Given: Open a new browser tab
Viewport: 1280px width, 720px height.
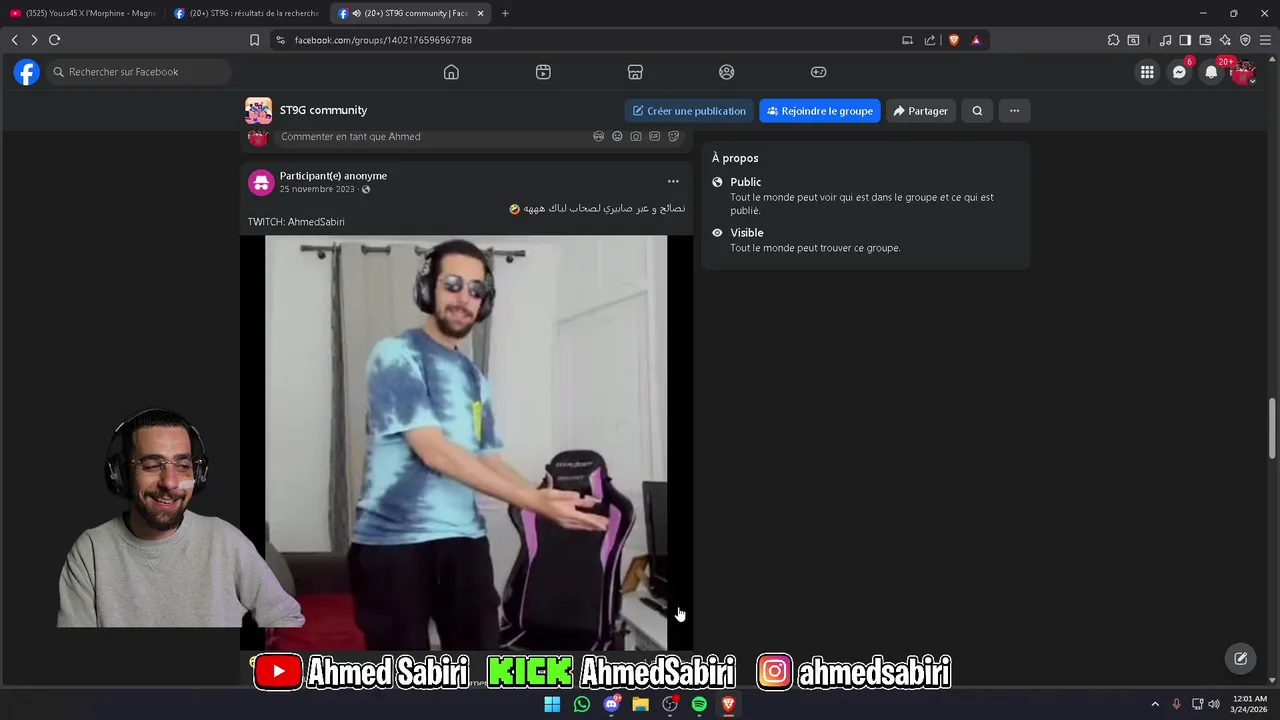Looking at the screenshot, I should 505,13.
